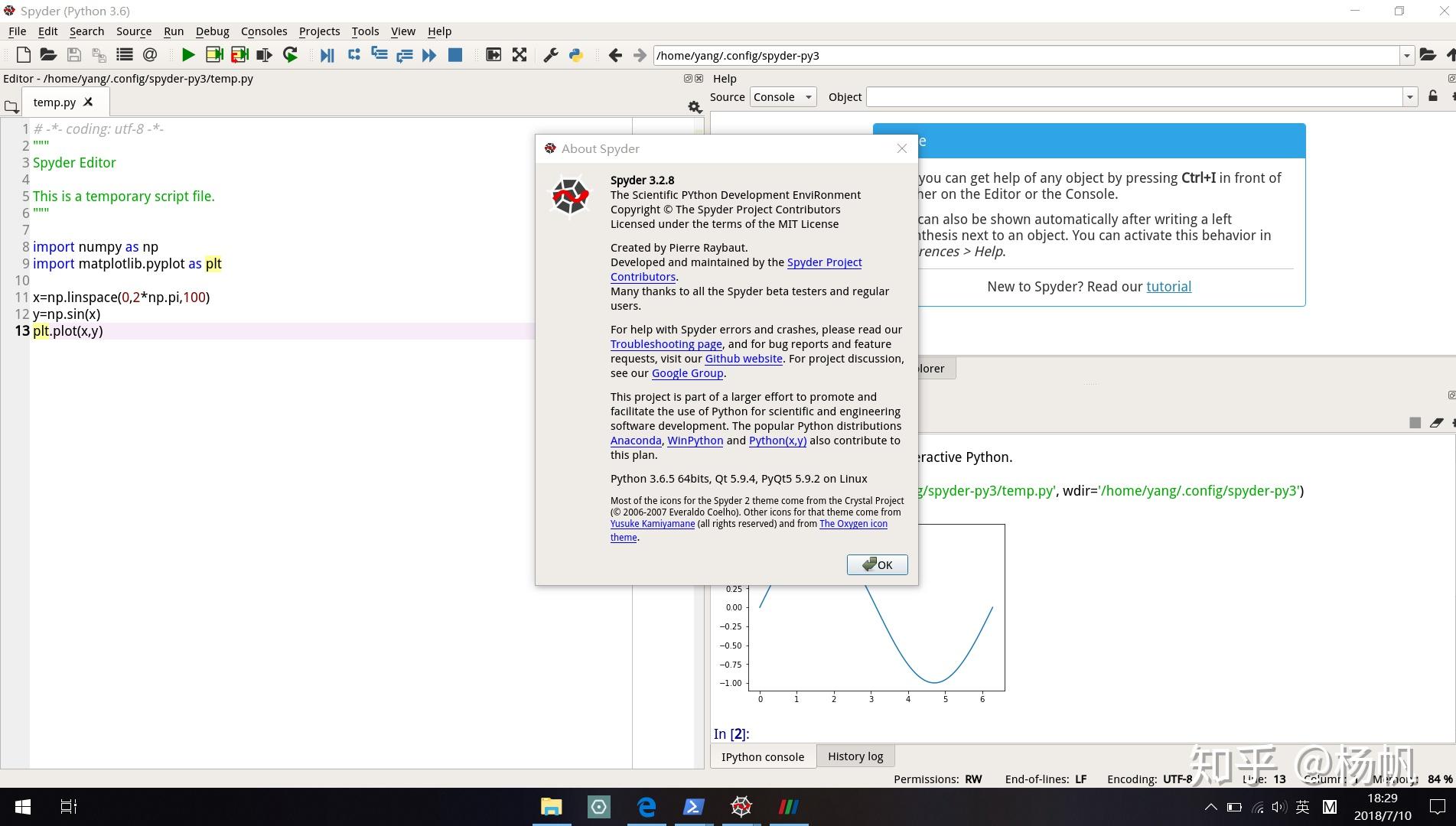The image size is (1456, 826).
Task: Browse tabs icon left of temp.py
Action: pos(11,106)
